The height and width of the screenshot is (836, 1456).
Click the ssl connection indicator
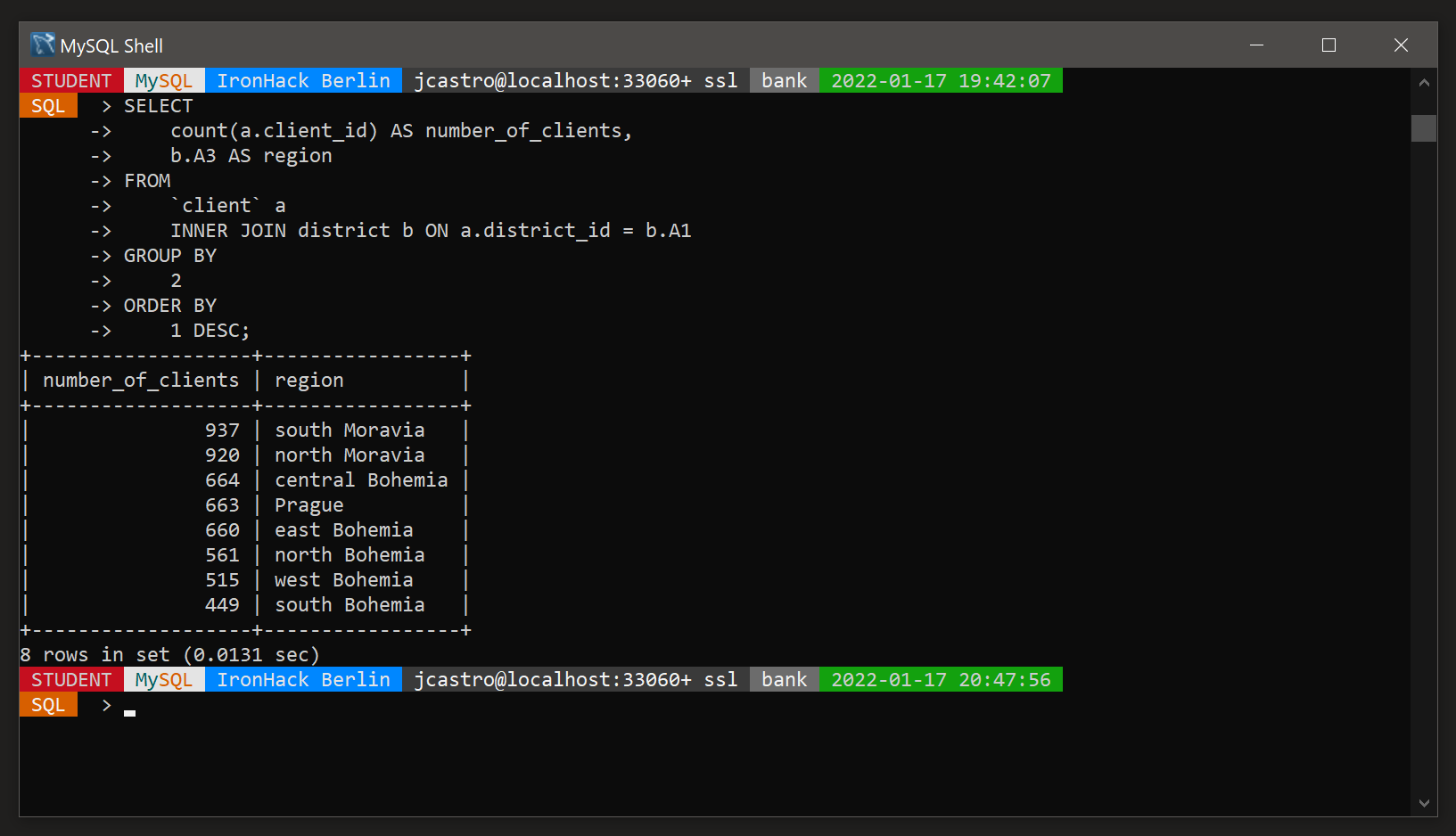(723, 80)
